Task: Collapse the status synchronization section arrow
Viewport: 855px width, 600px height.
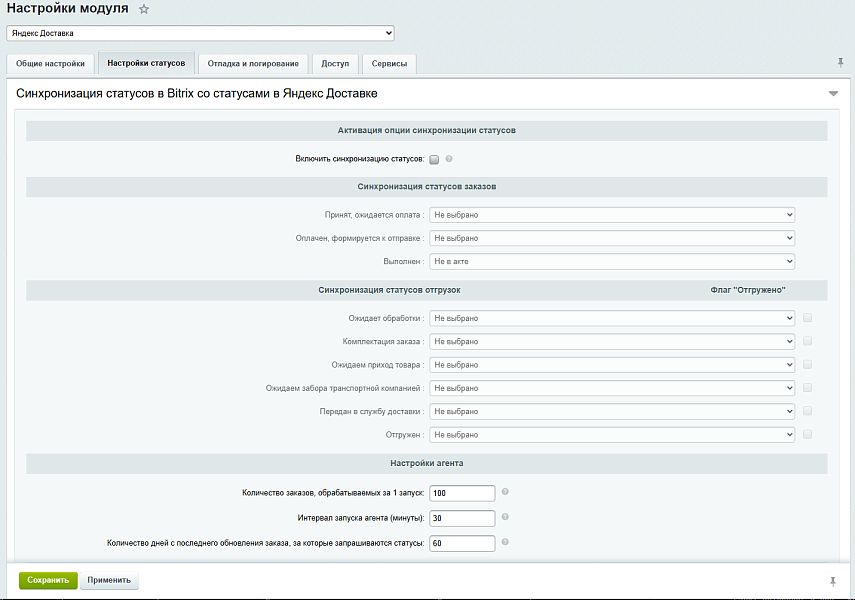Action: pos(833,94)
